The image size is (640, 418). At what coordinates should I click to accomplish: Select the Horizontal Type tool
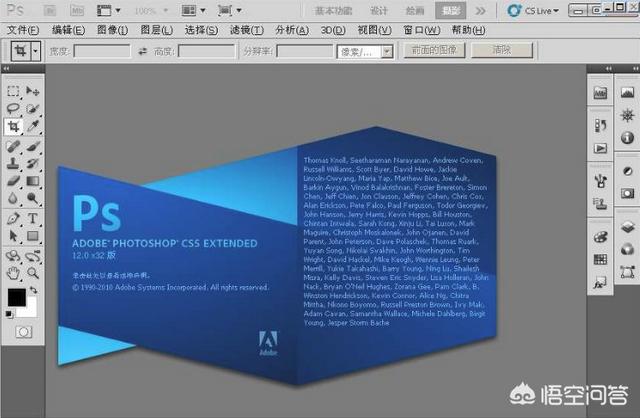coord(33,218)
